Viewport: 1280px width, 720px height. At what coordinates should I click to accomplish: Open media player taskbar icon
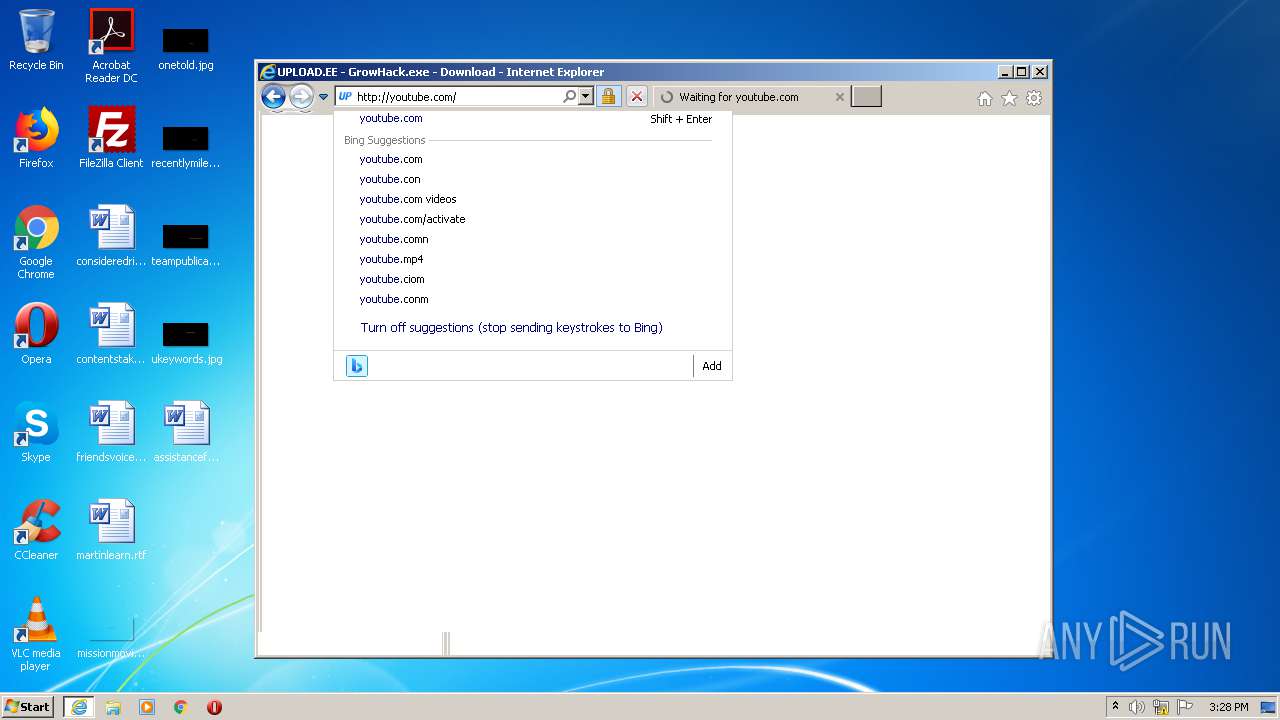pyautogui.click(x=147, y=706)
